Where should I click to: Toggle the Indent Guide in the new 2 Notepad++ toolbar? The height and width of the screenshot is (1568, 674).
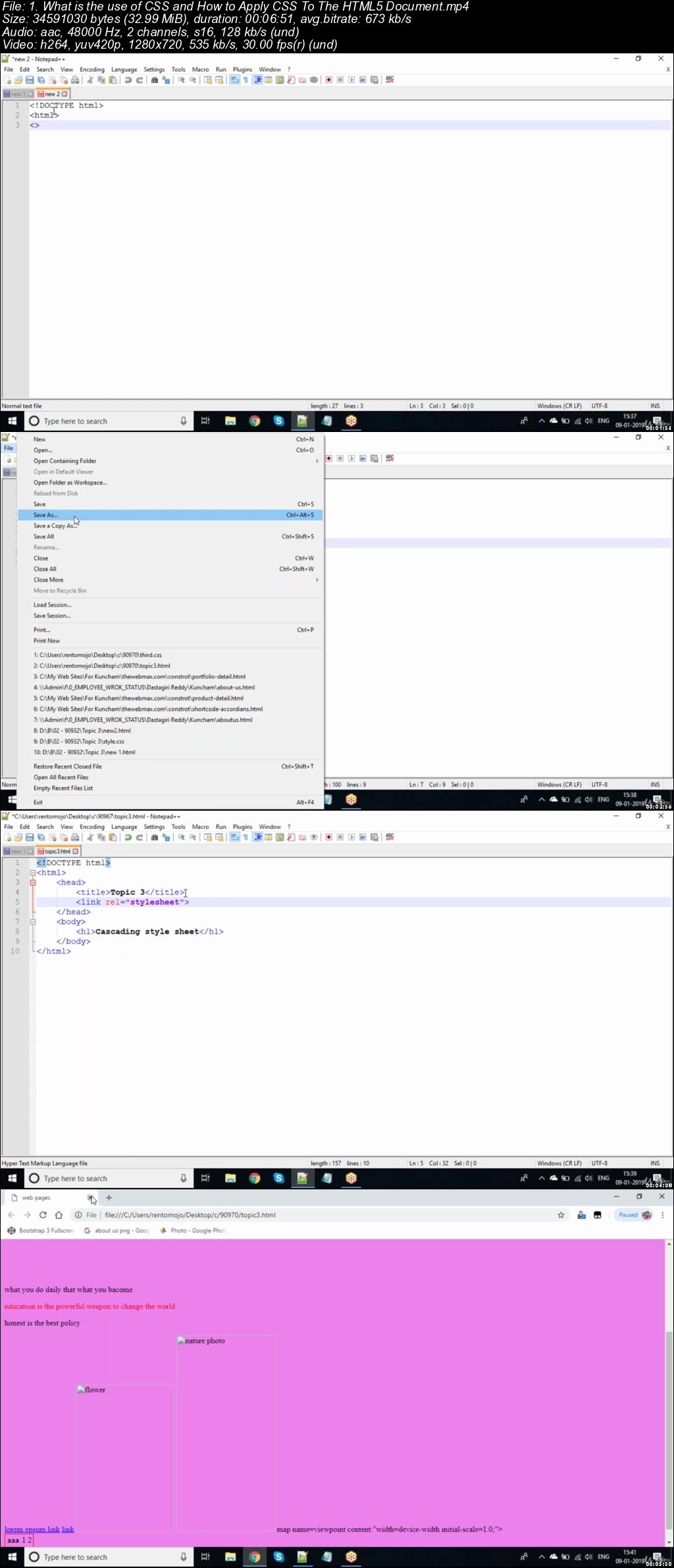(257, 80)
